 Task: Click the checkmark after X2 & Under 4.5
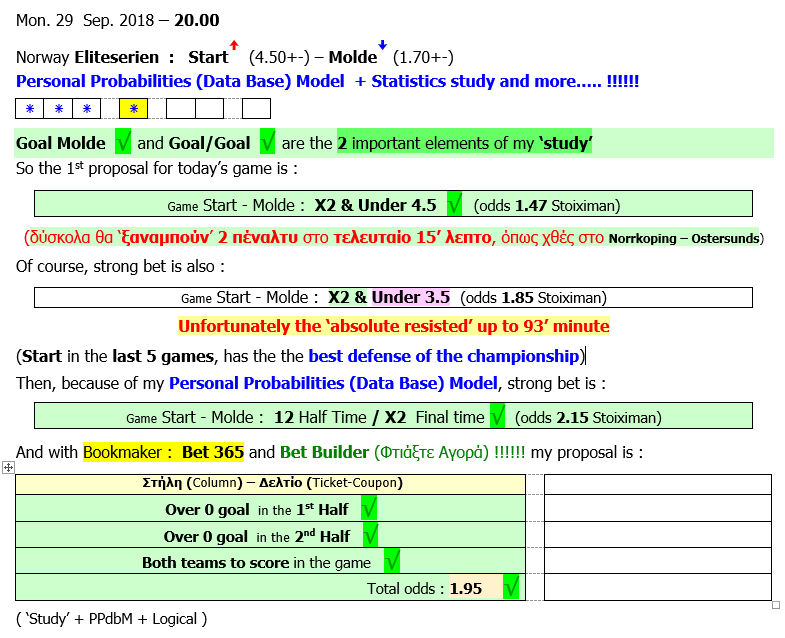click(x=455, y=204)
